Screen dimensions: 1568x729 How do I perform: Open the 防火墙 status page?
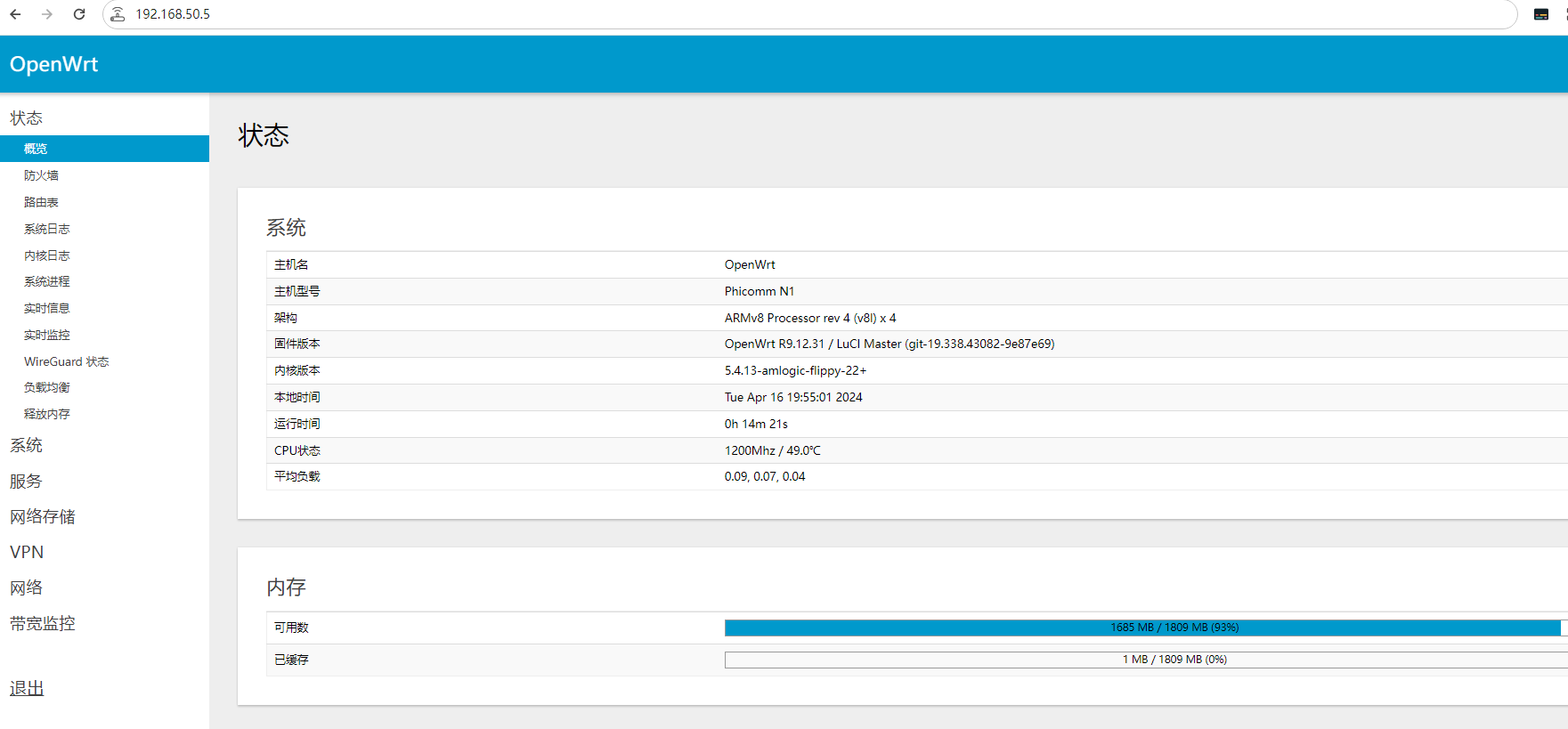(41, 175)
